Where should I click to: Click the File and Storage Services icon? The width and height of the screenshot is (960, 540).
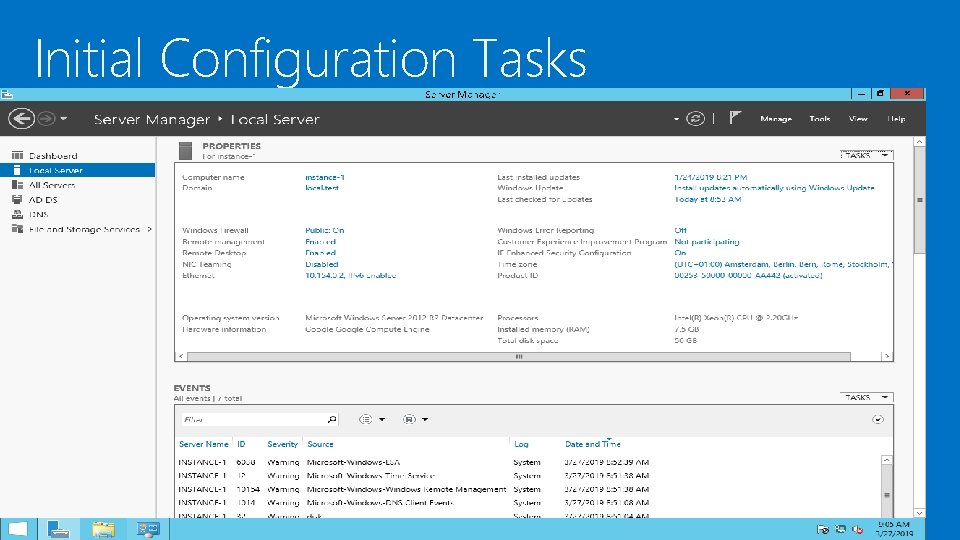pos(17,229)
